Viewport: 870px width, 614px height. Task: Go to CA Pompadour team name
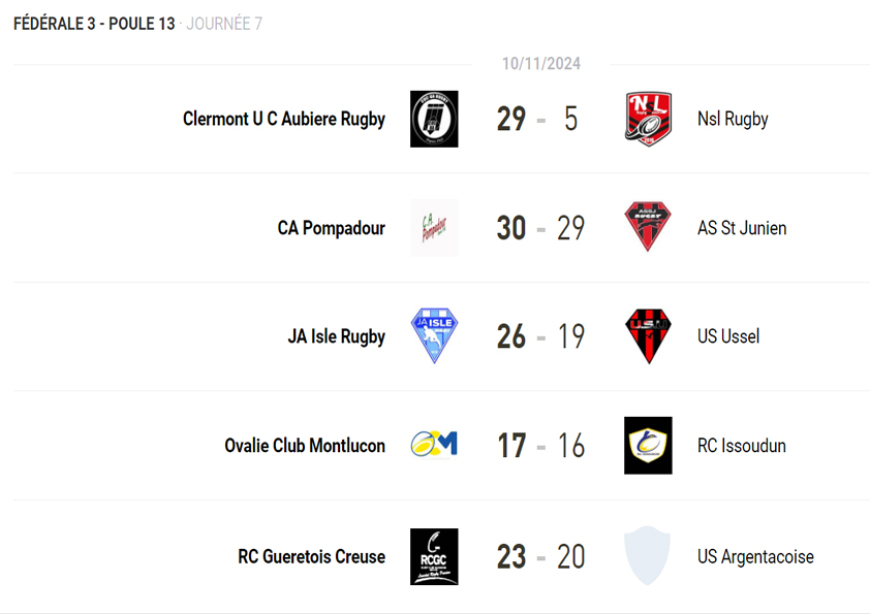pyautogui.click(x=331, y=228)
